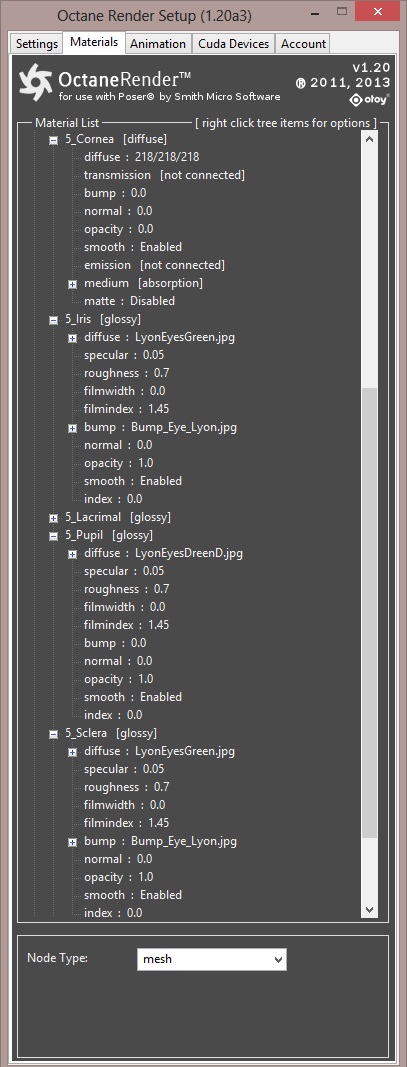Select the 5_Pupil [glossy] tree item

110,535
